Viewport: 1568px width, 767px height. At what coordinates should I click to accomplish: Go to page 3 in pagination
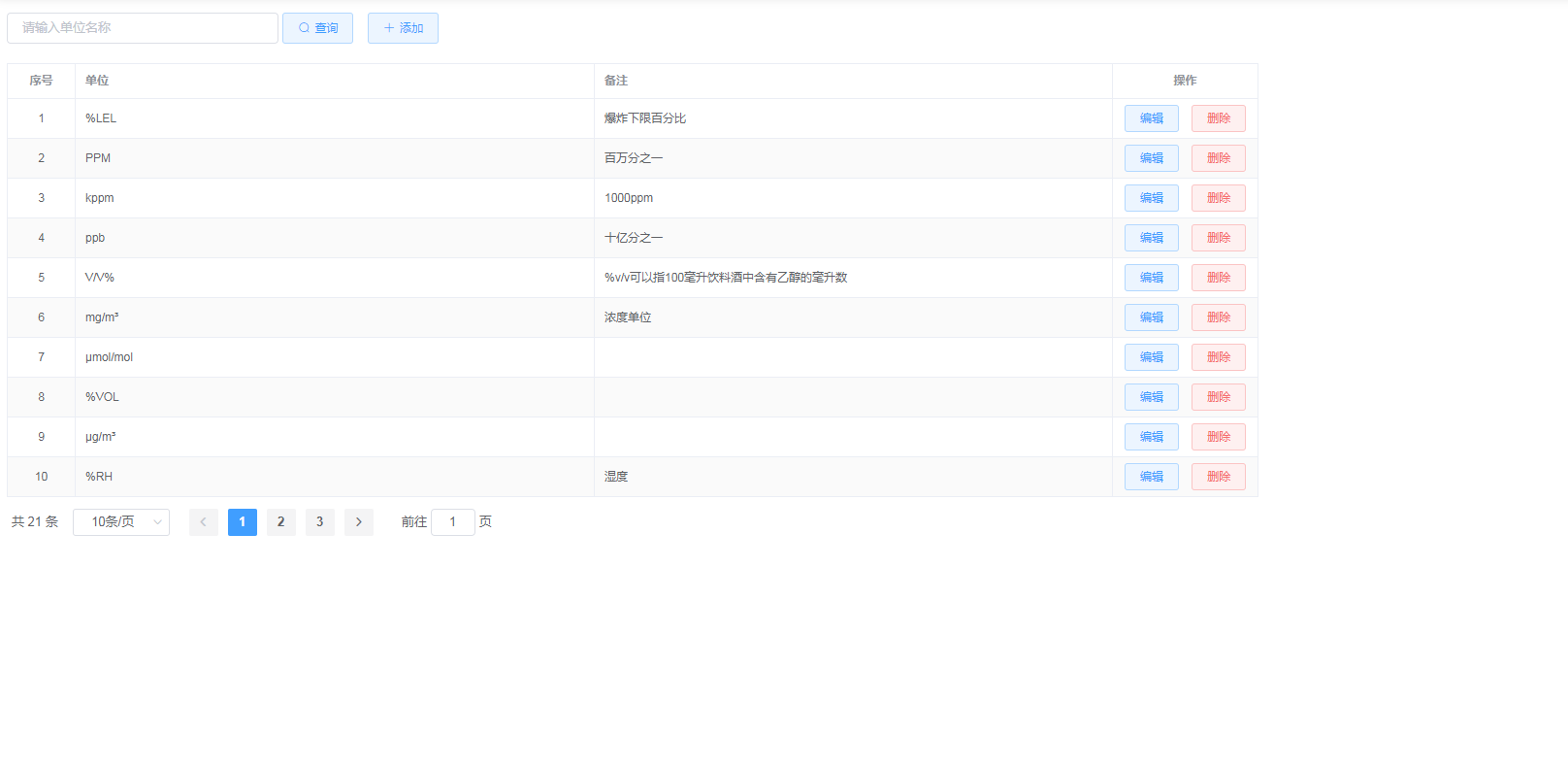click(x=319, y=522)
